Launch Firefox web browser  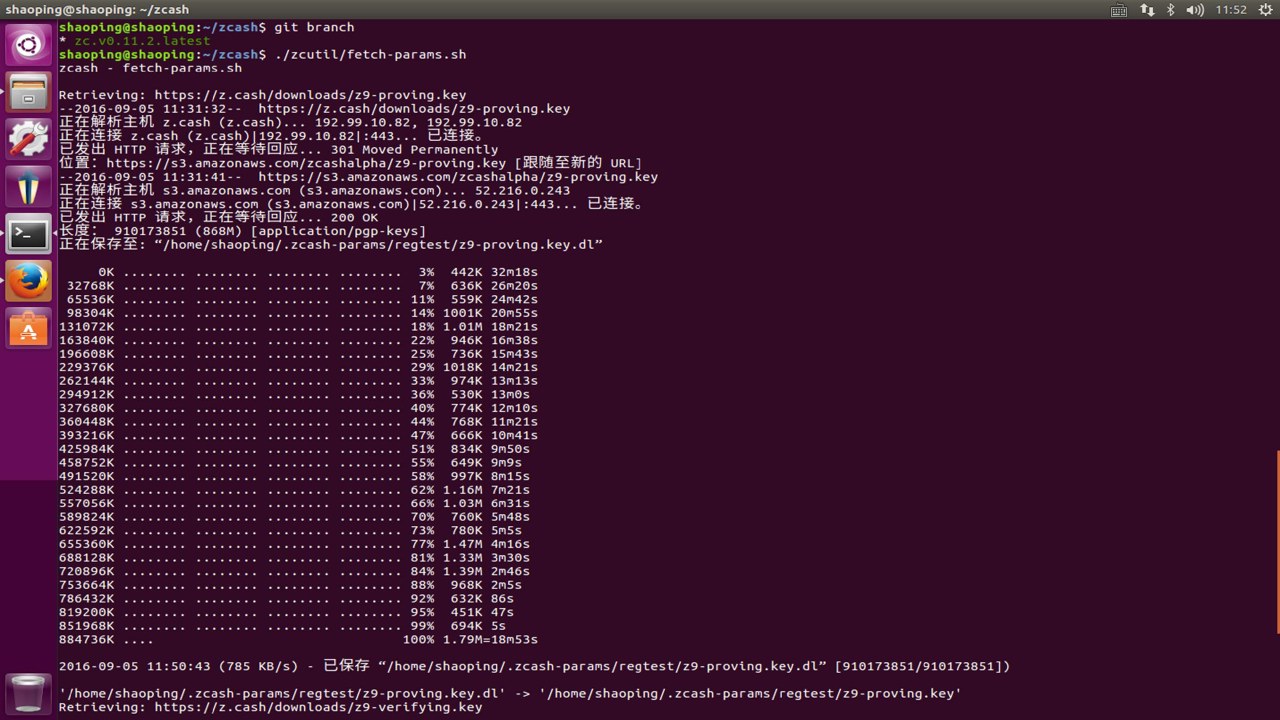coord(29,282)
